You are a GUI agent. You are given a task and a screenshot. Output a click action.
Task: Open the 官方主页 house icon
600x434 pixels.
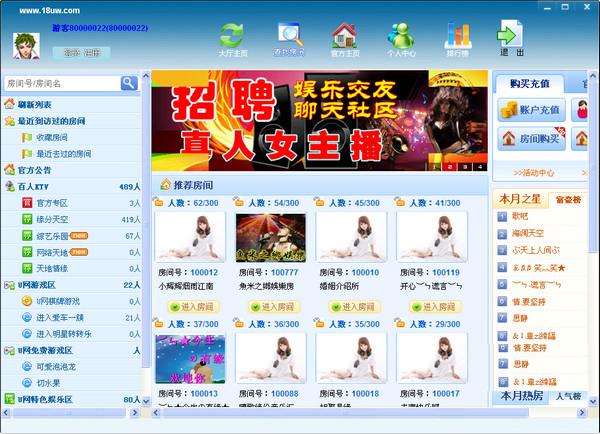coord(344,35)
